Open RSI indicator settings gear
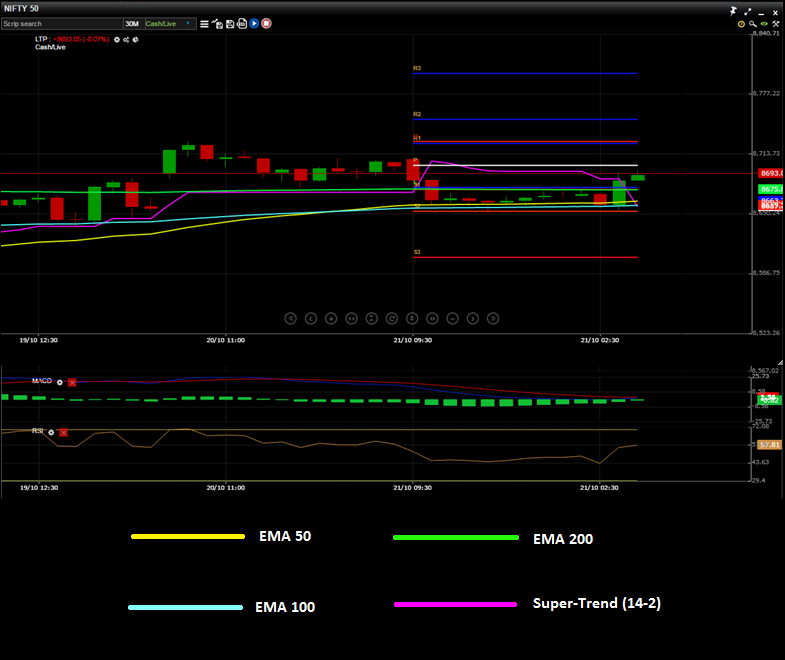The image size is (785, 660). [x=51, y=433]
